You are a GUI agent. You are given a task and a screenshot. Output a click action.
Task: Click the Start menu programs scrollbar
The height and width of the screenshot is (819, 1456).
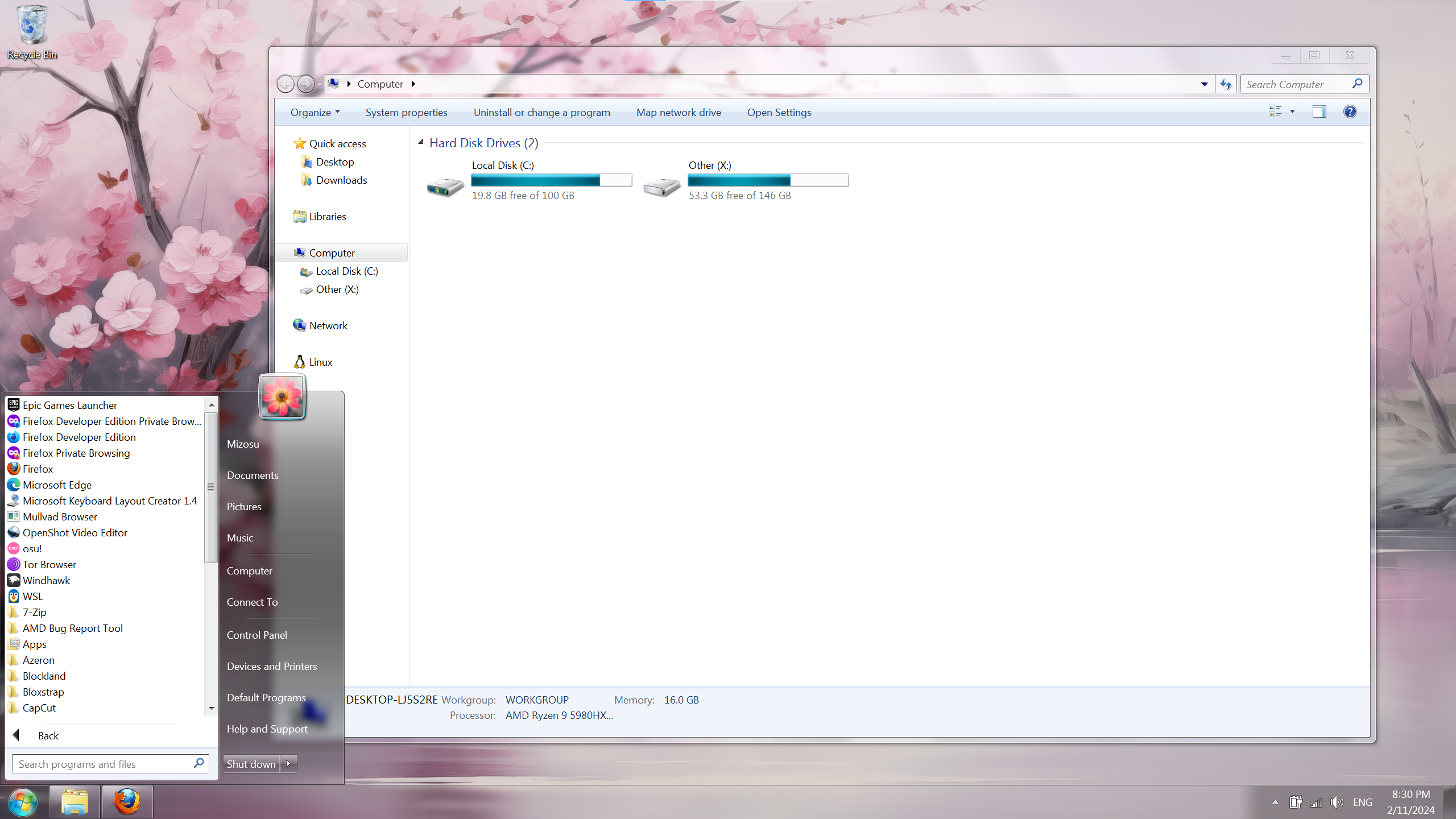(211, 487)
